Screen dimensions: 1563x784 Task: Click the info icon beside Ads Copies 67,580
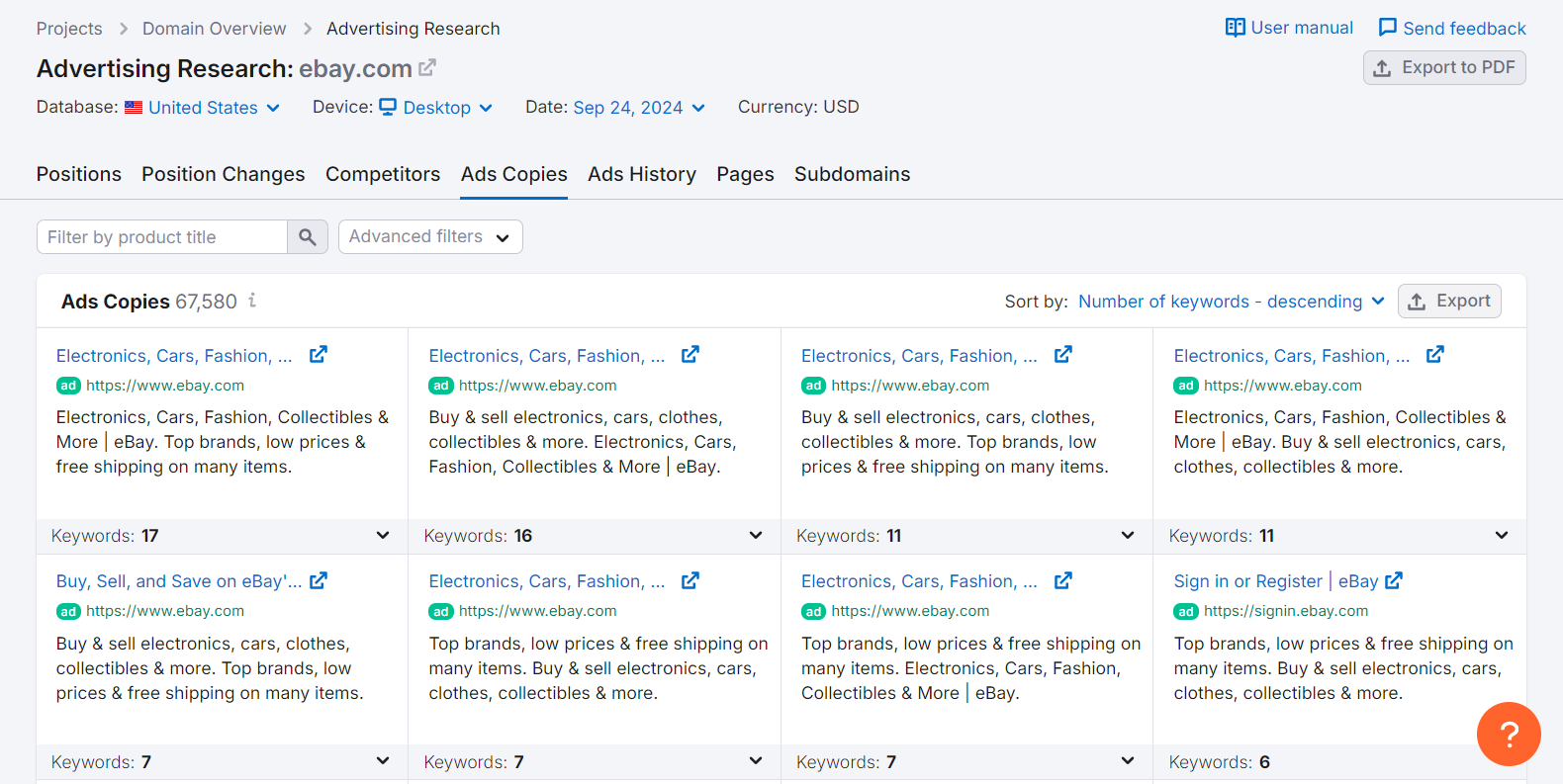coord(252,301)
